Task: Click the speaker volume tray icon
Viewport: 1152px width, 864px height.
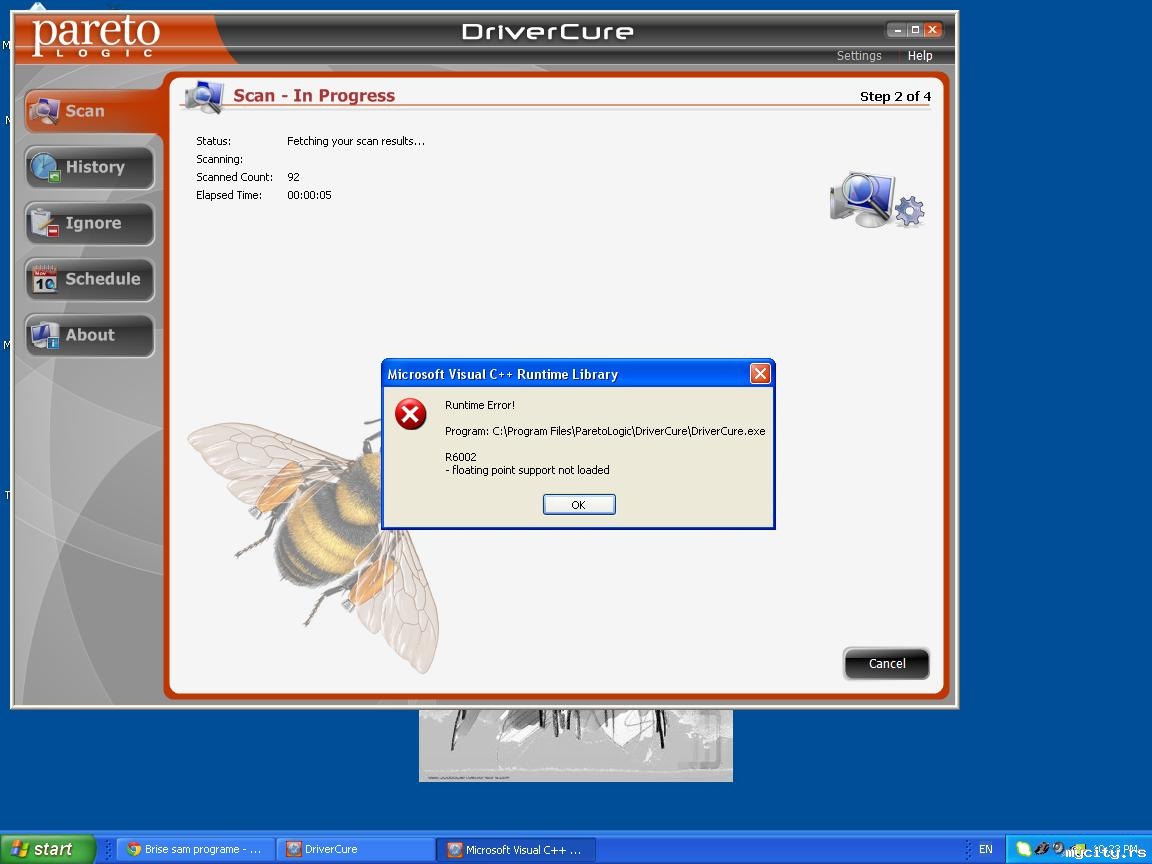Action: (x=1059, y=847)
